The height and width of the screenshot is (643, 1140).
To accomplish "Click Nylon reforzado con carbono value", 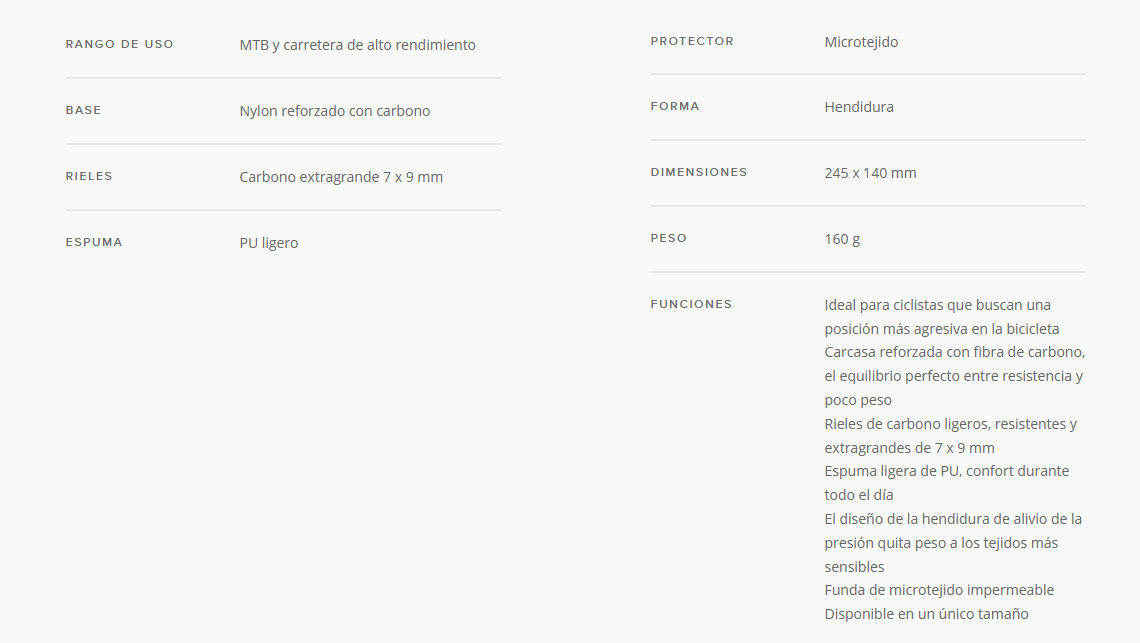I will pos(334,111).
